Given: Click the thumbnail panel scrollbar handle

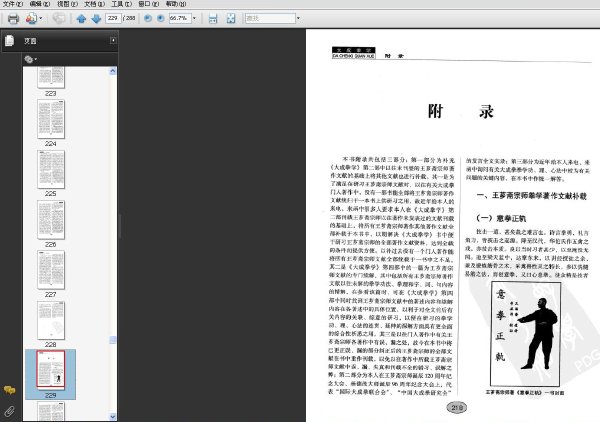Looking at the screenshot, I should 112,340.
